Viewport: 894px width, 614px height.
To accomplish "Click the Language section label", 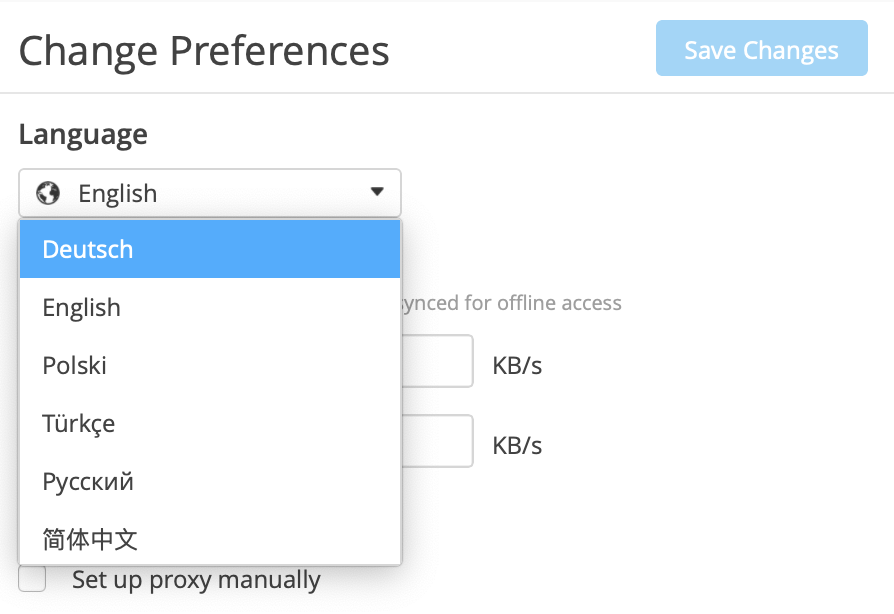I will (x=83, y=135).
